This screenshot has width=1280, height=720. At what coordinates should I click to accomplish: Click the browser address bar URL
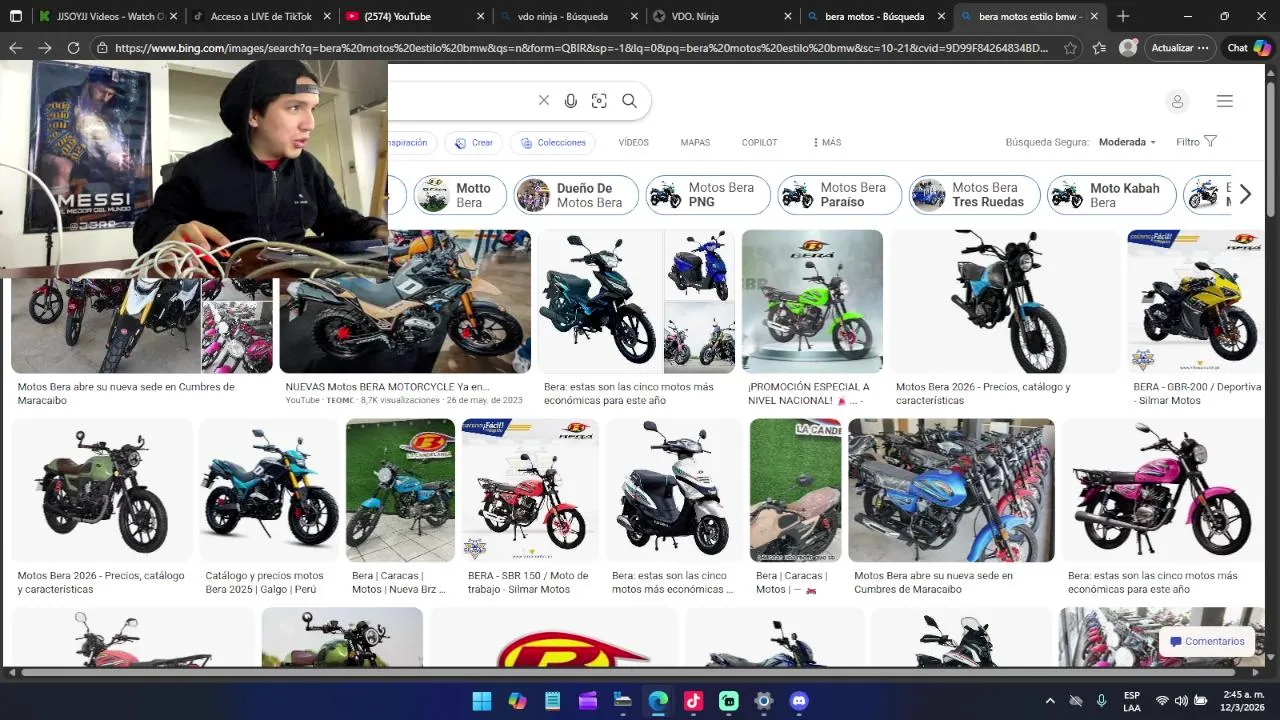580,48
